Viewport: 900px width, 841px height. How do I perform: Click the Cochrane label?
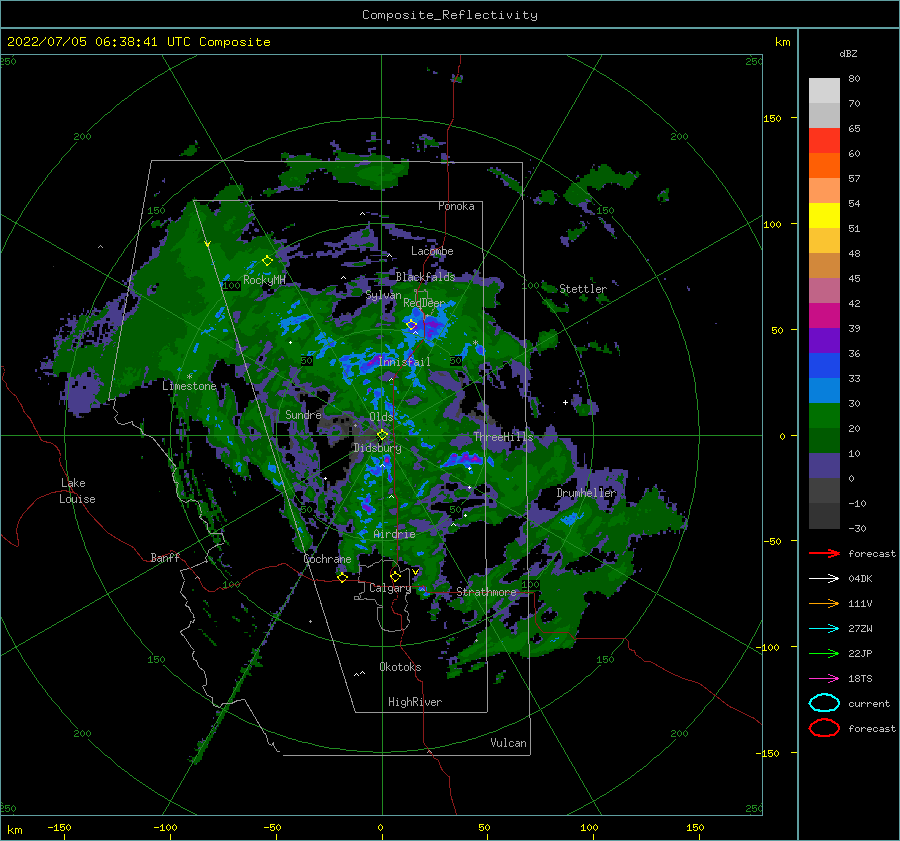327,559
